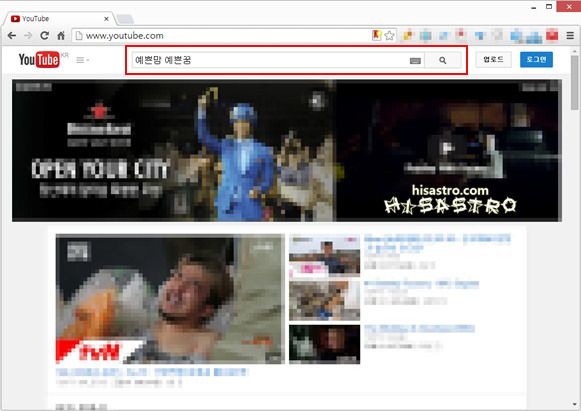The image size is (581, 411).
Task: Click the bookmark flag icon in address bar
Action: click(376, 35)
